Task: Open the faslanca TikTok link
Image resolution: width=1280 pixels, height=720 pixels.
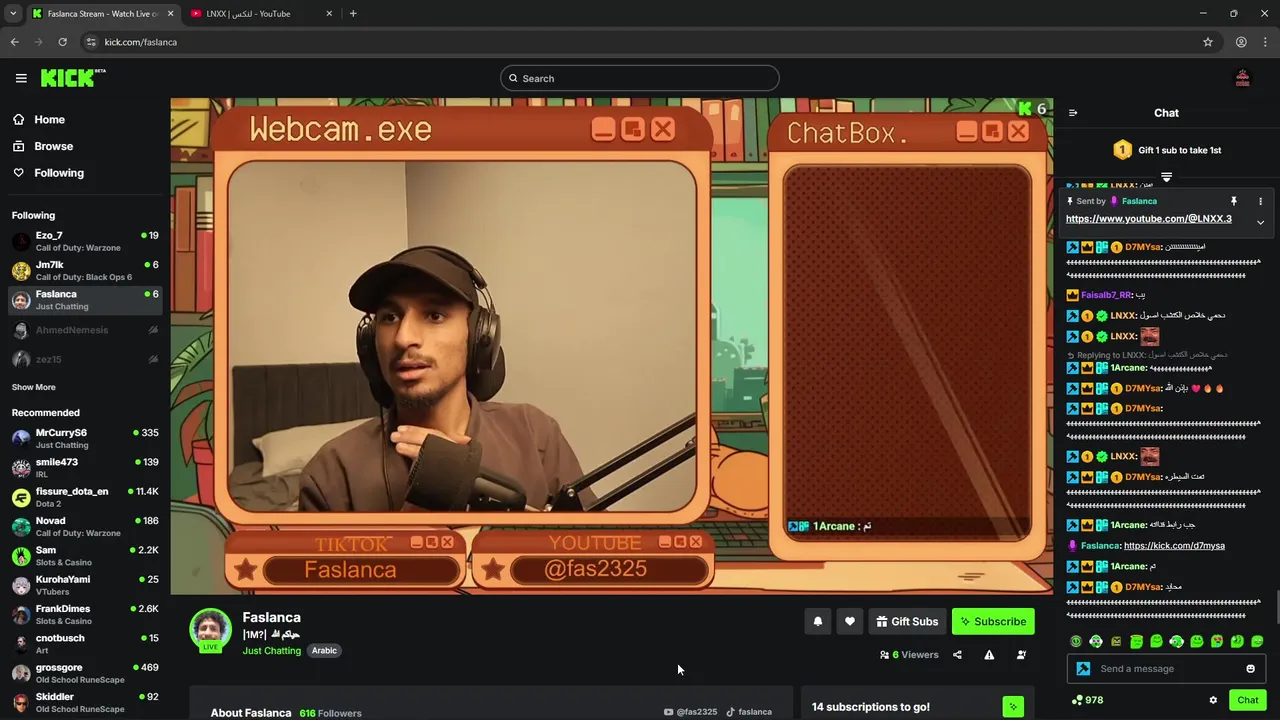Action: 749,712
